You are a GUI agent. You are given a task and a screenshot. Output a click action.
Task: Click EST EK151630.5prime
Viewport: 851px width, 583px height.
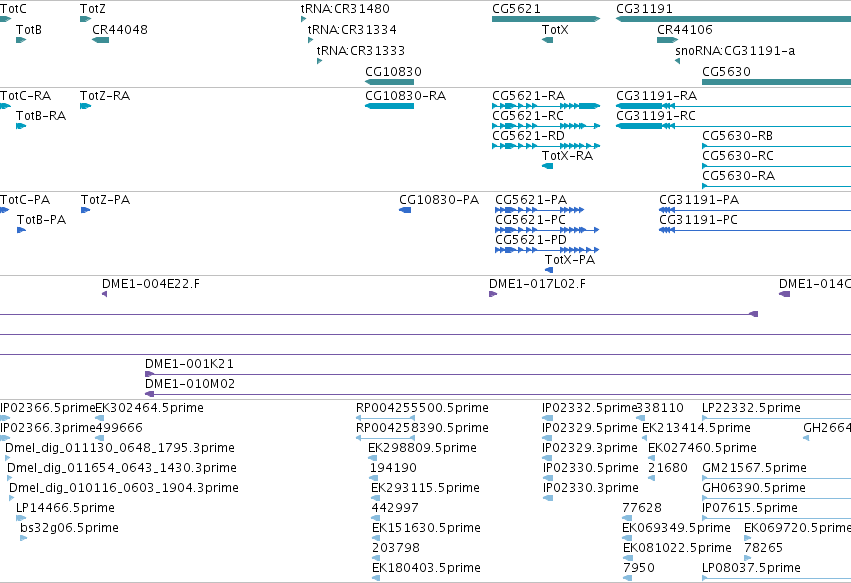point(427,528)
